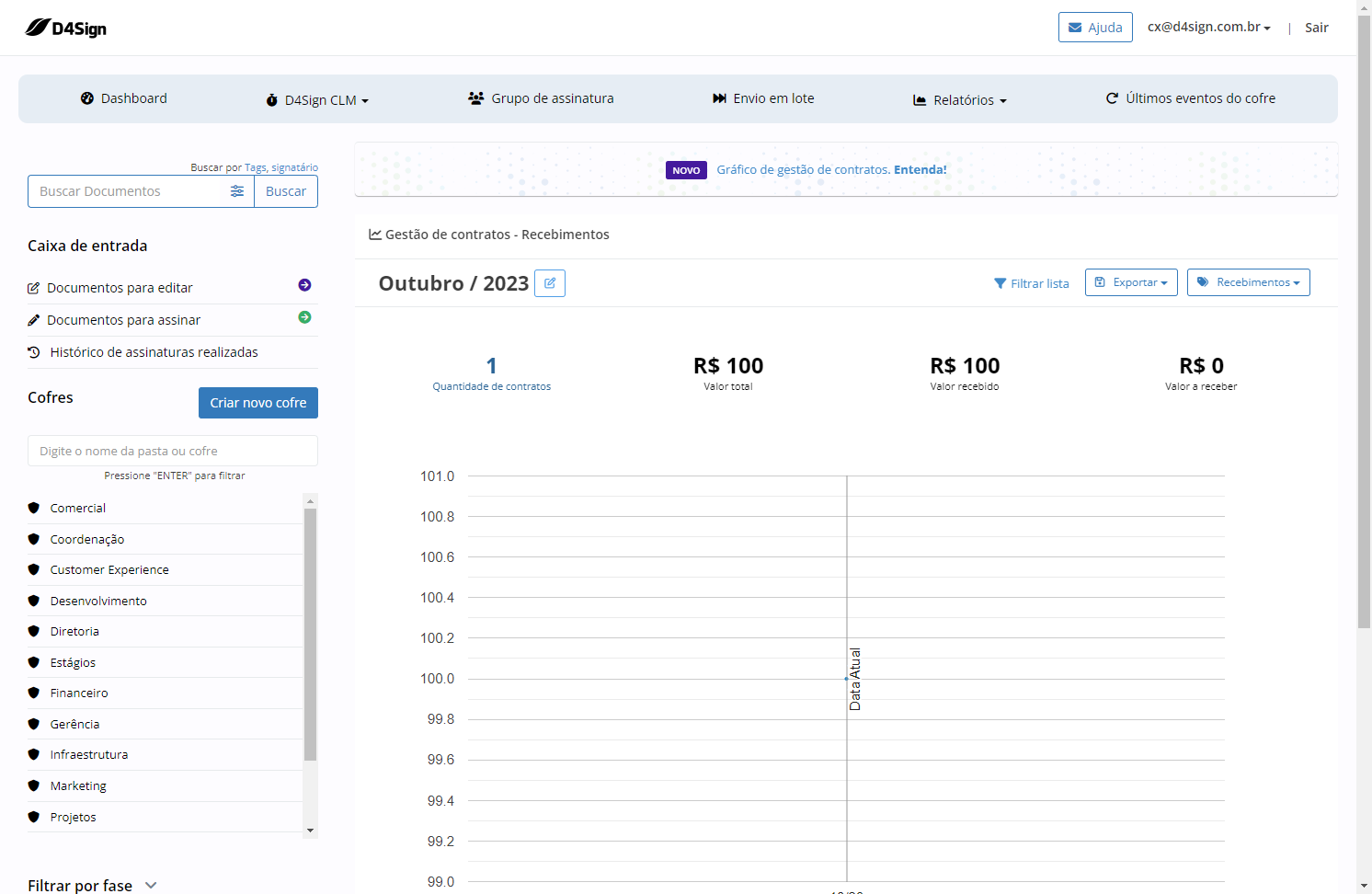The image size is (1372, 894).
Task: Click the Entenda! link in banner
Action: (920, 170)
